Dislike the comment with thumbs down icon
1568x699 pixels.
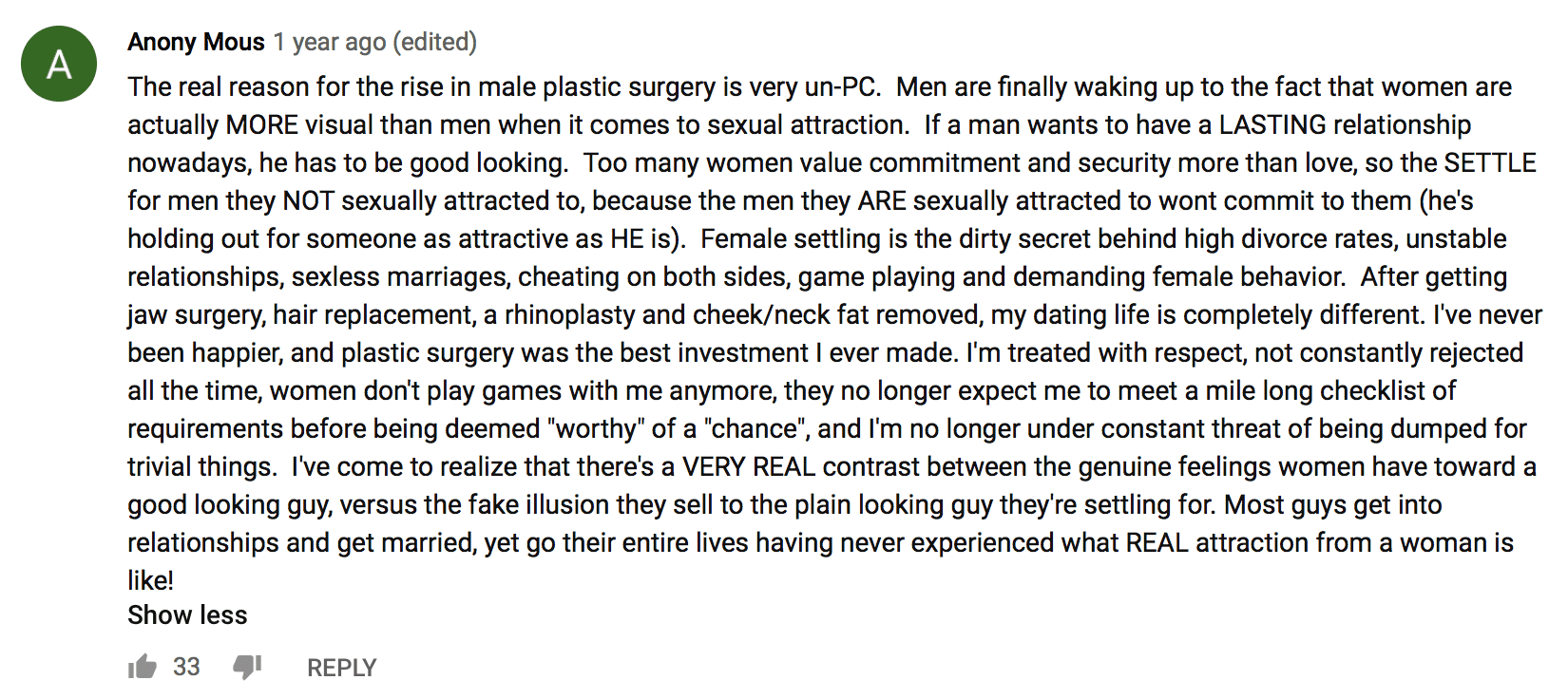247,667
